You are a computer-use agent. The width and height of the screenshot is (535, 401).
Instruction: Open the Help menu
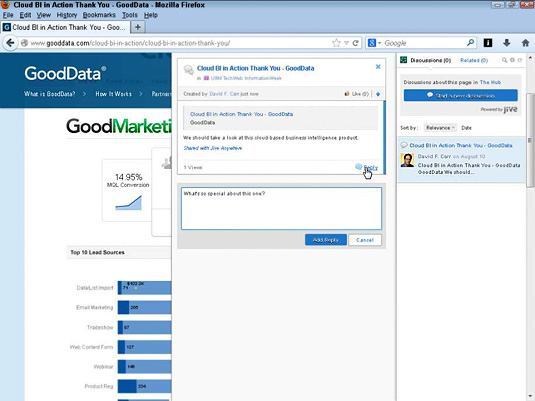(x=150, y=15)
